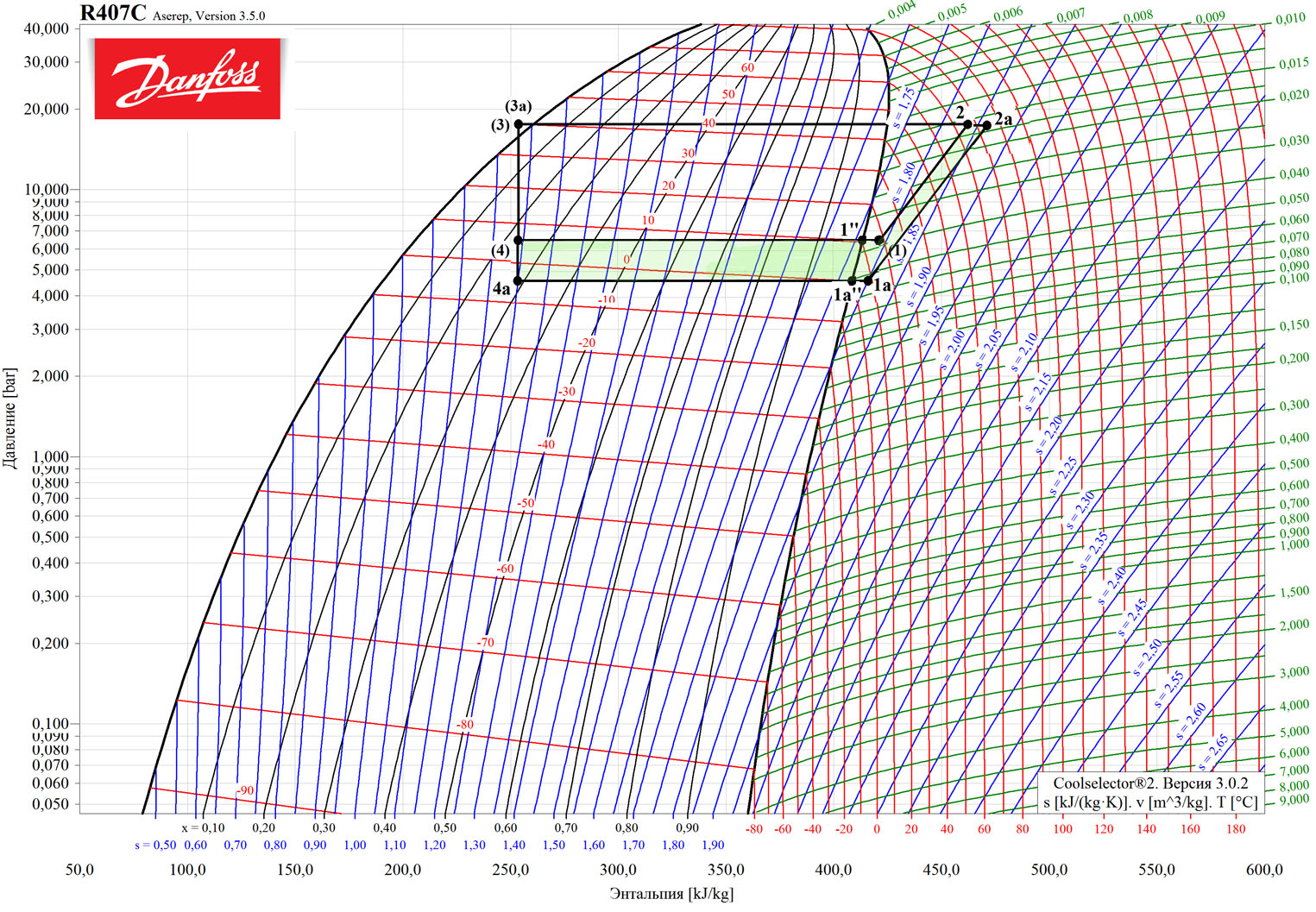Select the R407C refrigerant title
This screenshot has width=1316, height=912.
[x=113, y=13]
